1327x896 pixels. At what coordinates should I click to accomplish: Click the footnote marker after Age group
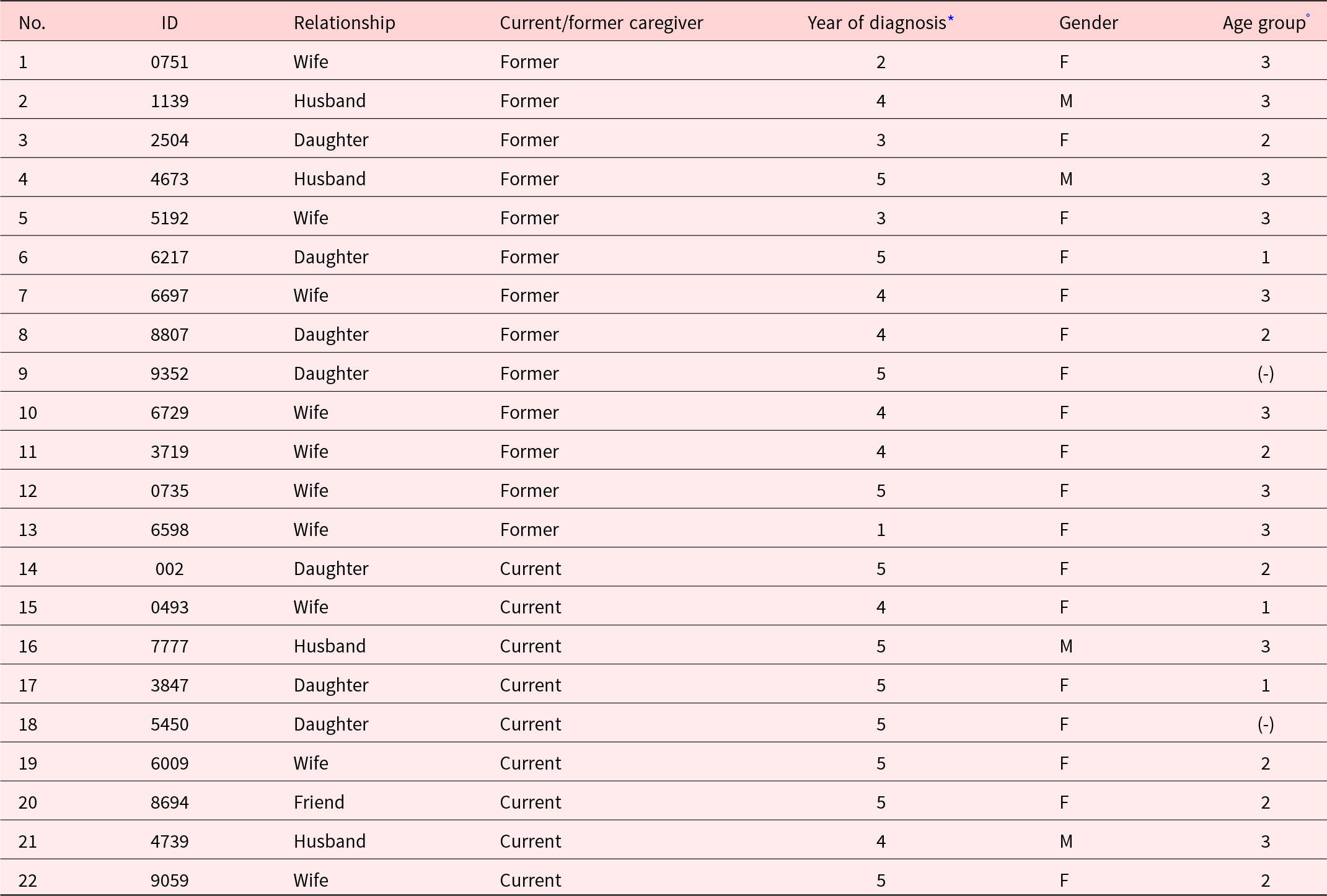click(1308, 15)
